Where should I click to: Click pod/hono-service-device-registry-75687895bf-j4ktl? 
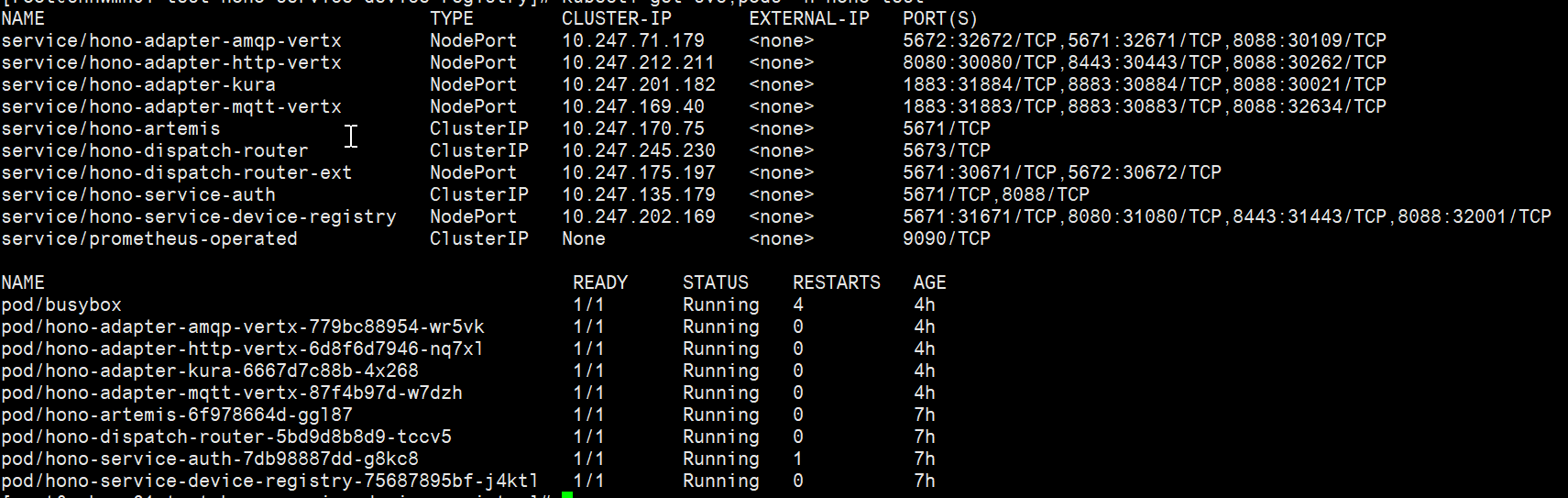270,481
